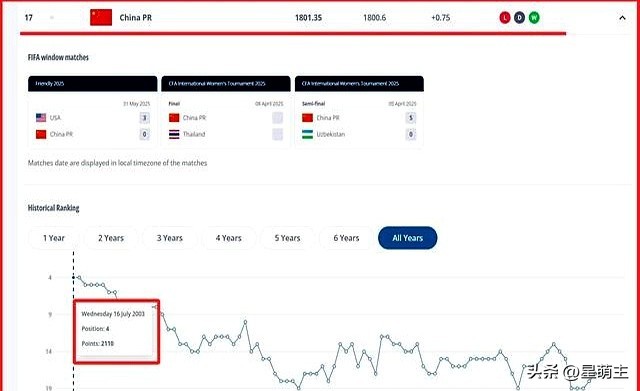Image resolution: width=640 pixels, height=391 pixels.
Task: Switch to 3 Years history
Action: point(170,238)
